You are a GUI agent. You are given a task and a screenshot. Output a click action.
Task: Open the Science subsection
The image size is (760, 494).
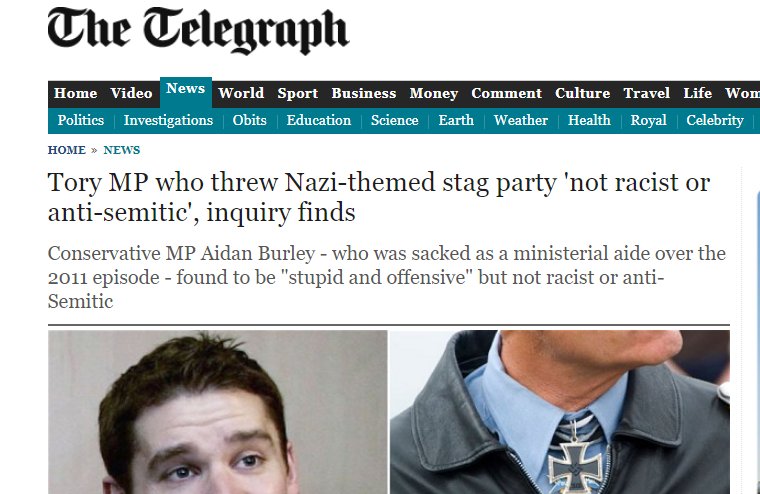[x=395, y=120]
